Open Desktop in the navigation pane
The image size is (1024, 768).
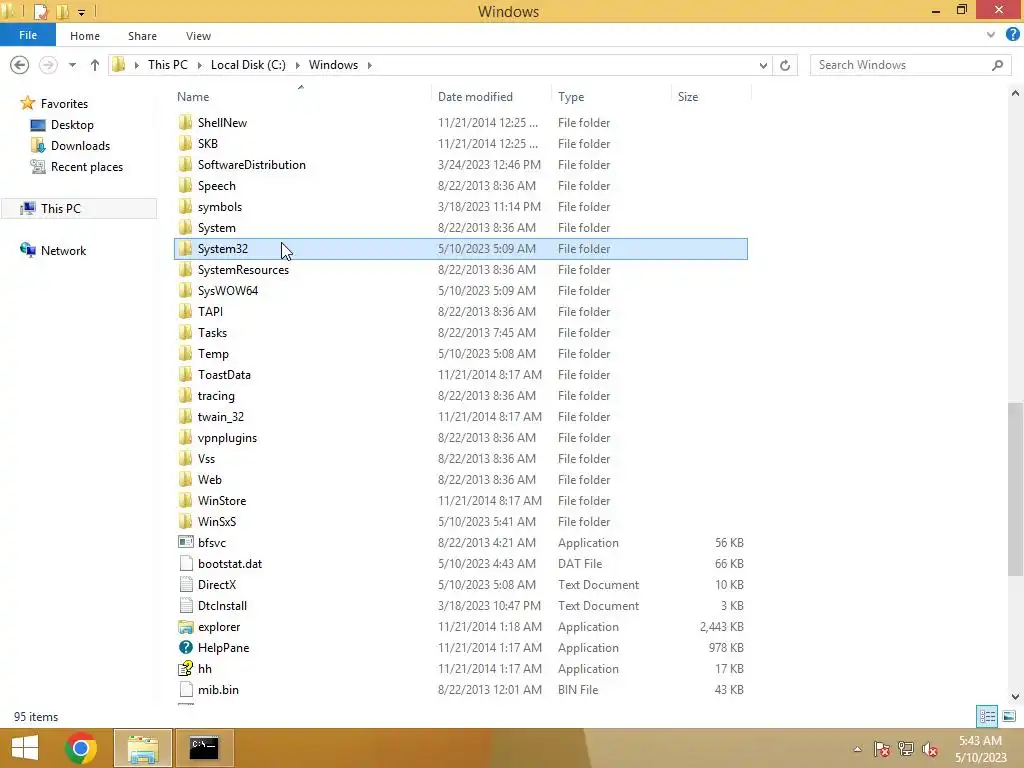click(x=72, y=125)
